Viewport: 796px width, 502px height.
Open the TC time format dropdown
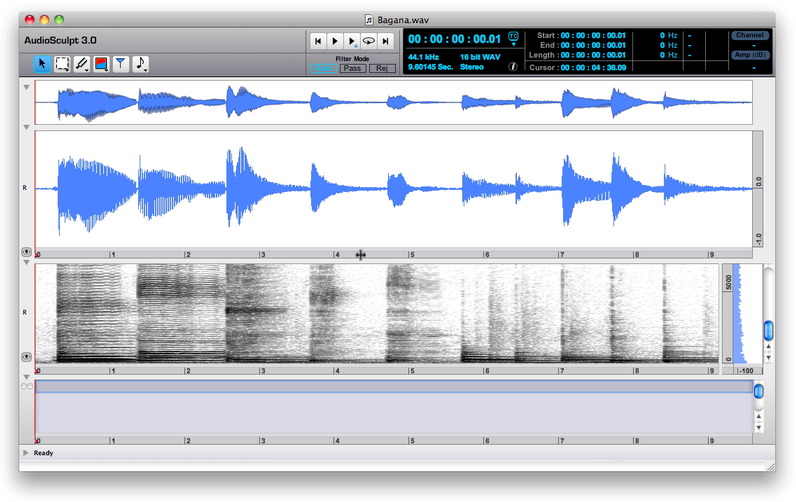click(x=513, y=39)
